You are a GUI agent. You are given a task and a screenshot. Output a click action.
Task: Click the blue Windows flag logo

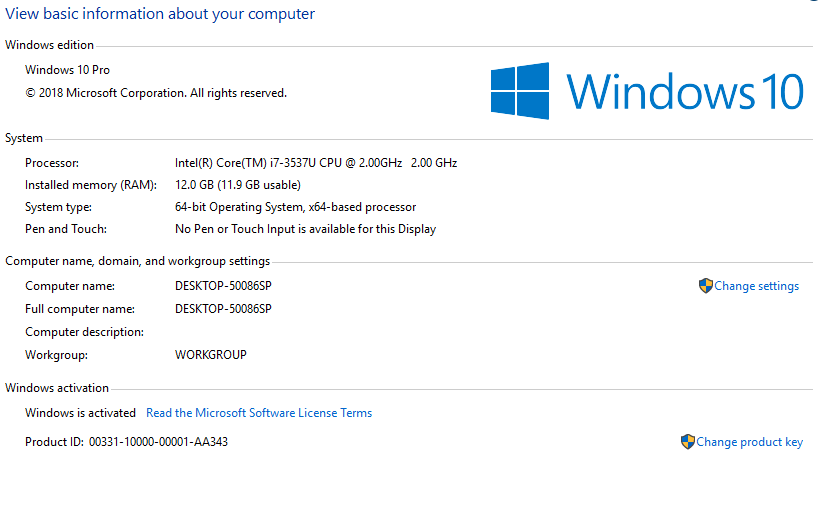click(x=520, y=91)
